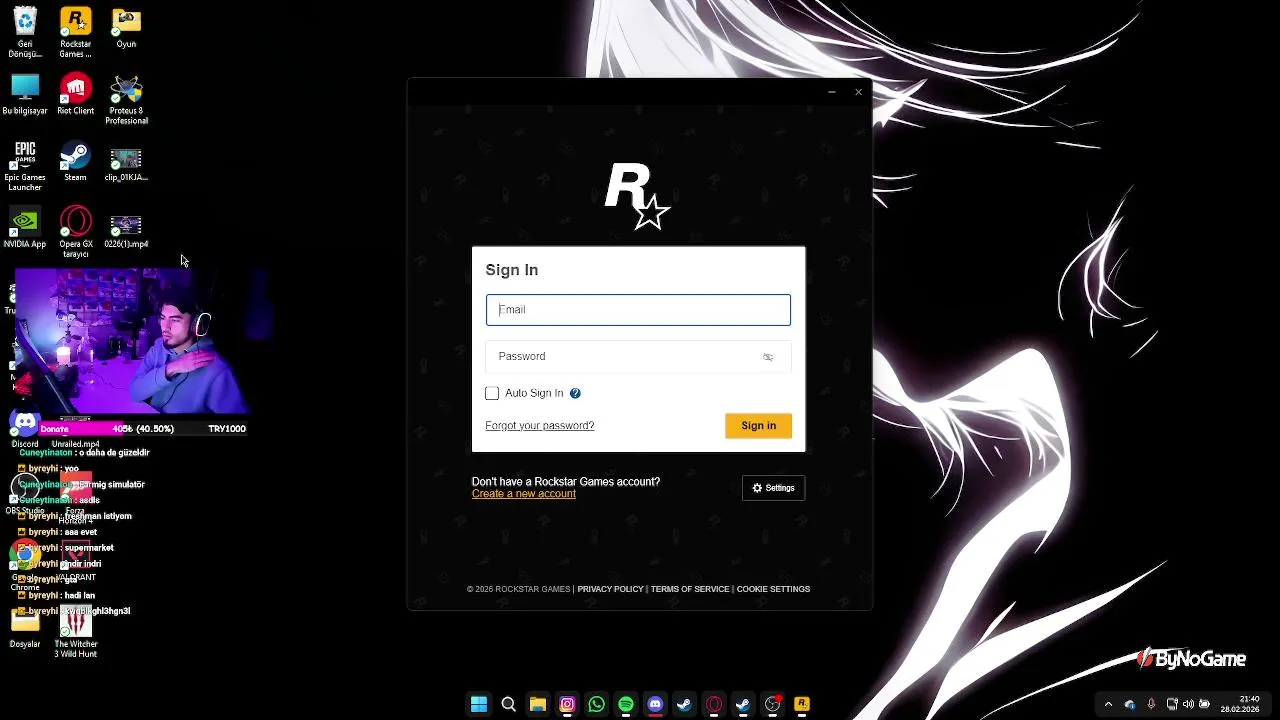
Task: Select Bu bilgisayar desktop icon
Action: tap(25, 95)
